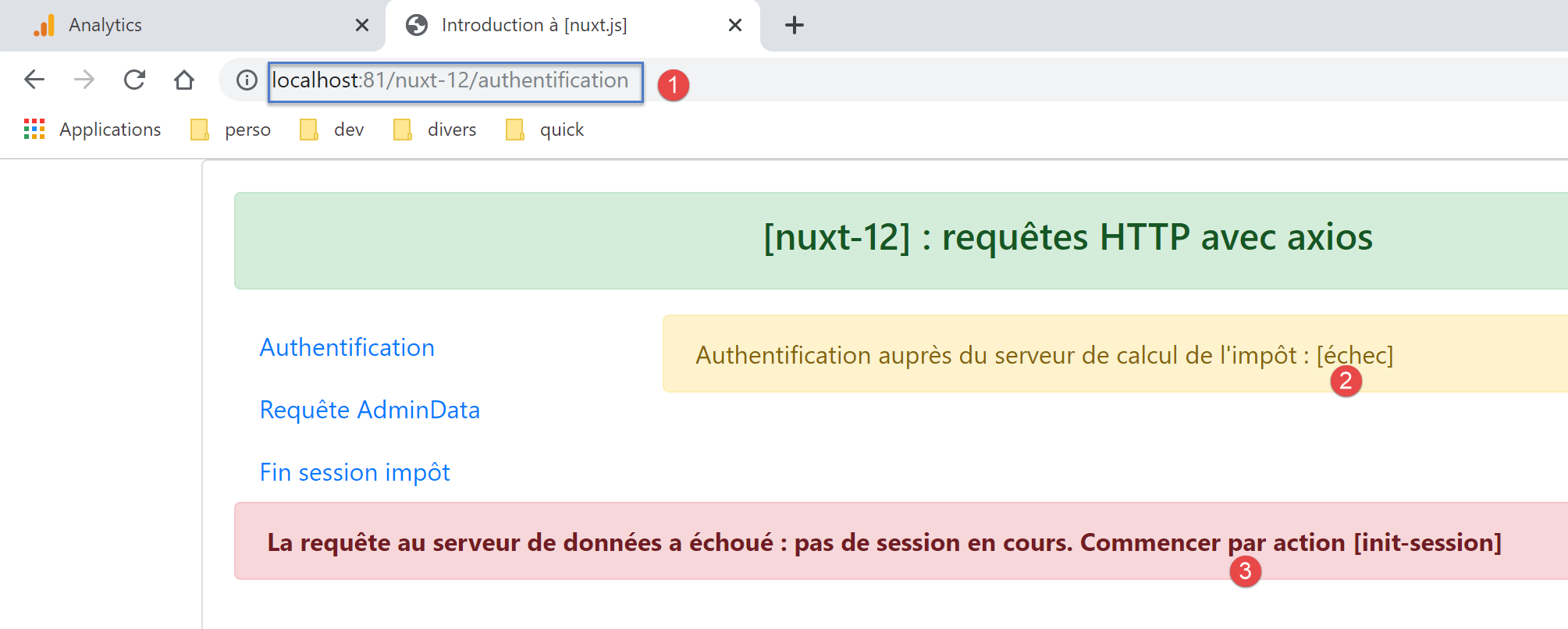Open the Applications grid shortcut
Viewport: 1568px width, 629px height.
[93, 130]
